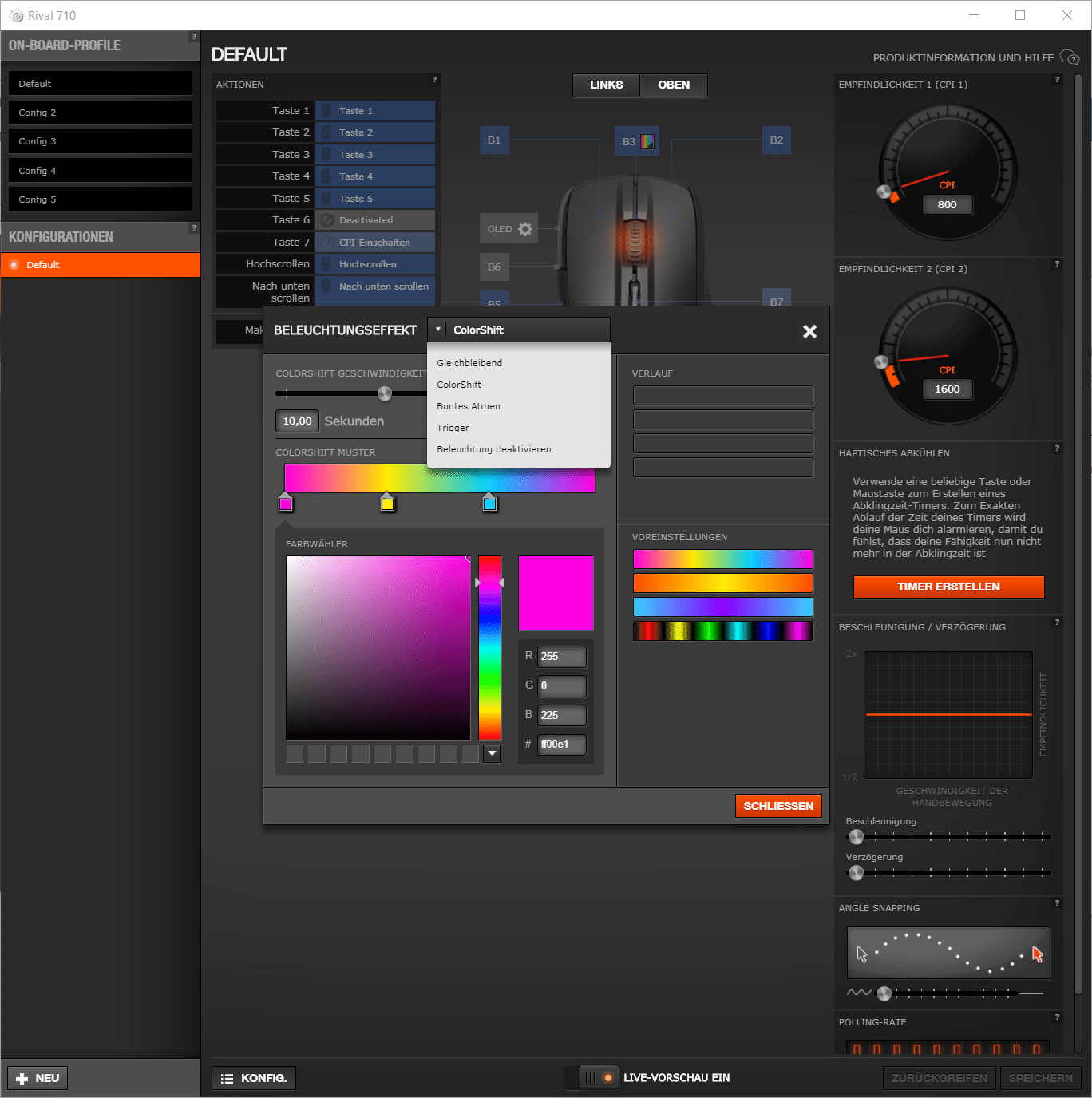Switch to the OBEN view tab
This screenshot has width=1092, height=1098.
coord(673,85)
